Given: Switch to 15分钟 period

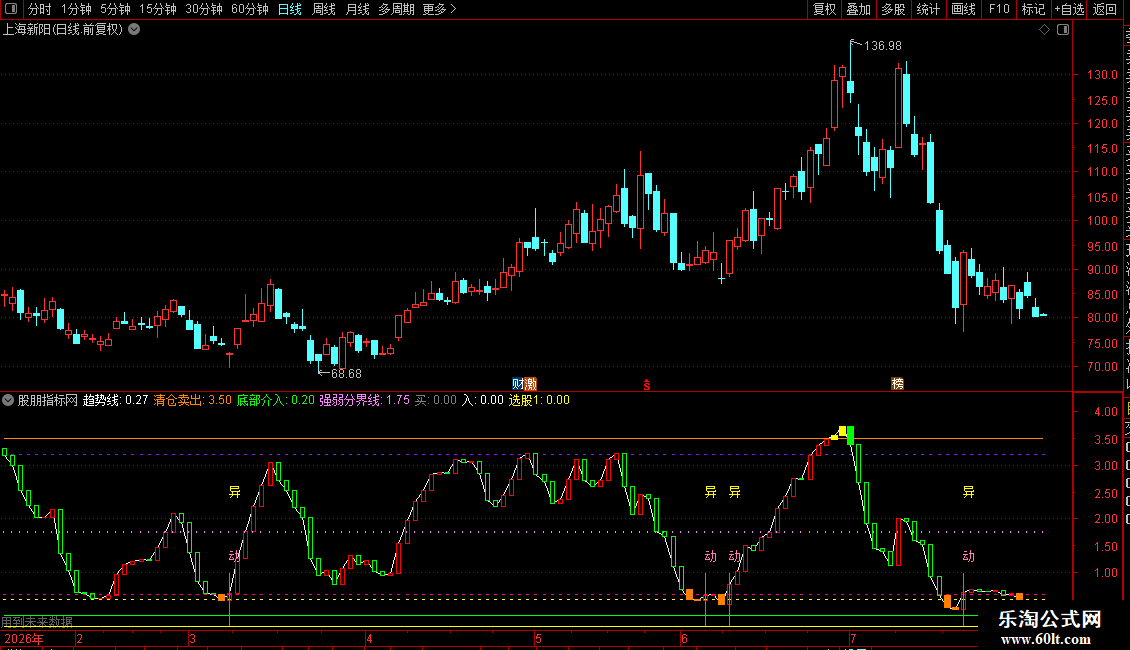Looking at the screenshot, I should point(158,9).
